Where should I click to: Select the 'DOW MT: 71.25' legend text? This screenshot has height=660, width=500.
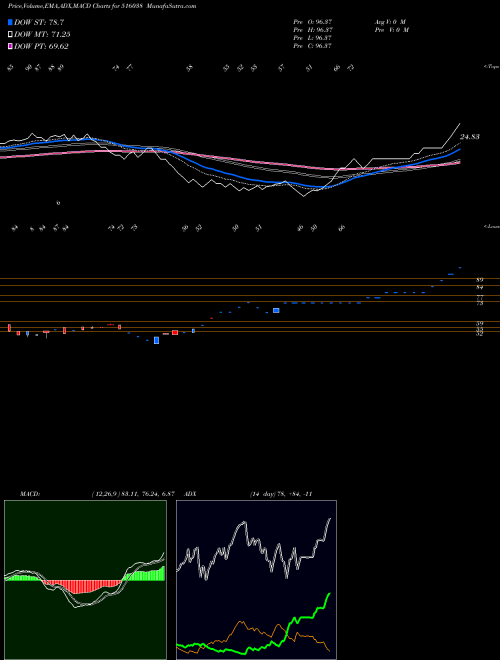pos(42,35)
